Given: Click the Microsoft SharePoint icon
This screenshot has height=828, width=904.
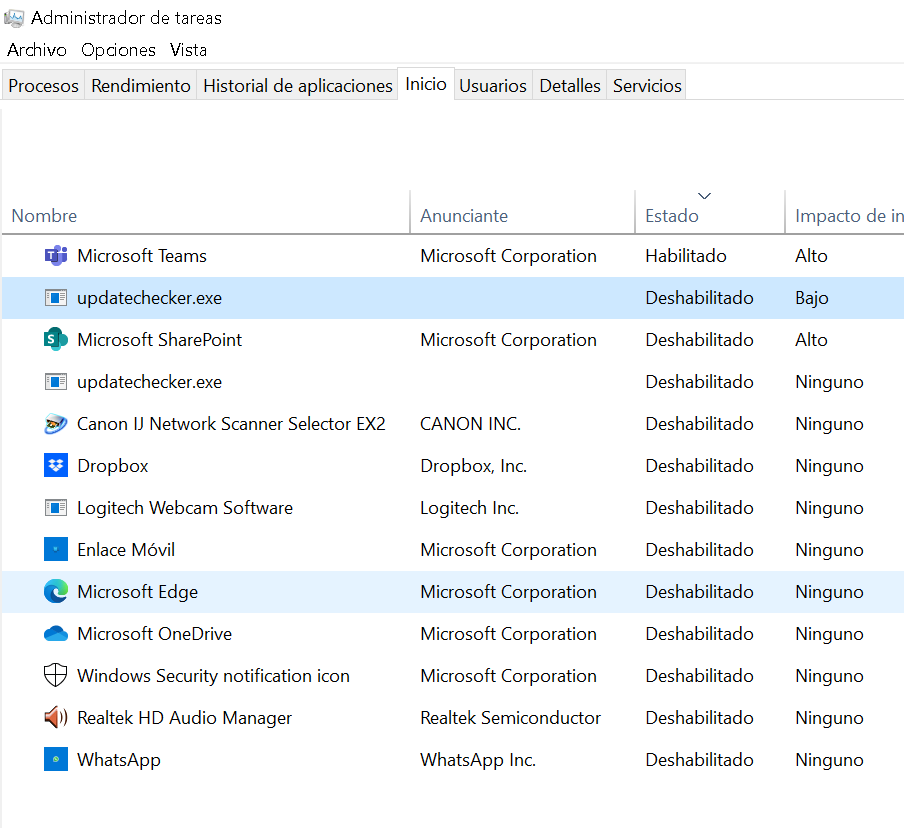Looking at the screenshot, I should [56, 340].
